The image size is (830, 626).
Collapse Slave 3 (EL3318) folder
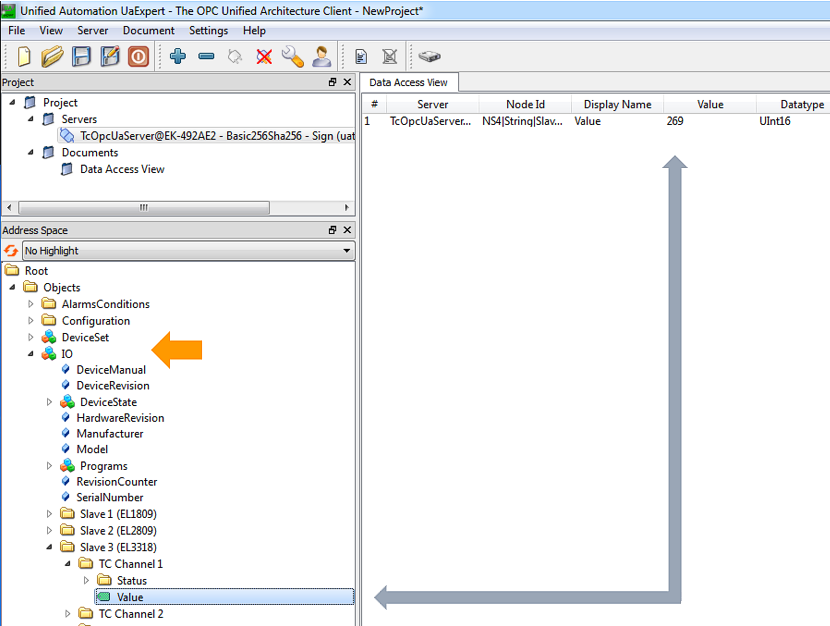pos(49,547)
